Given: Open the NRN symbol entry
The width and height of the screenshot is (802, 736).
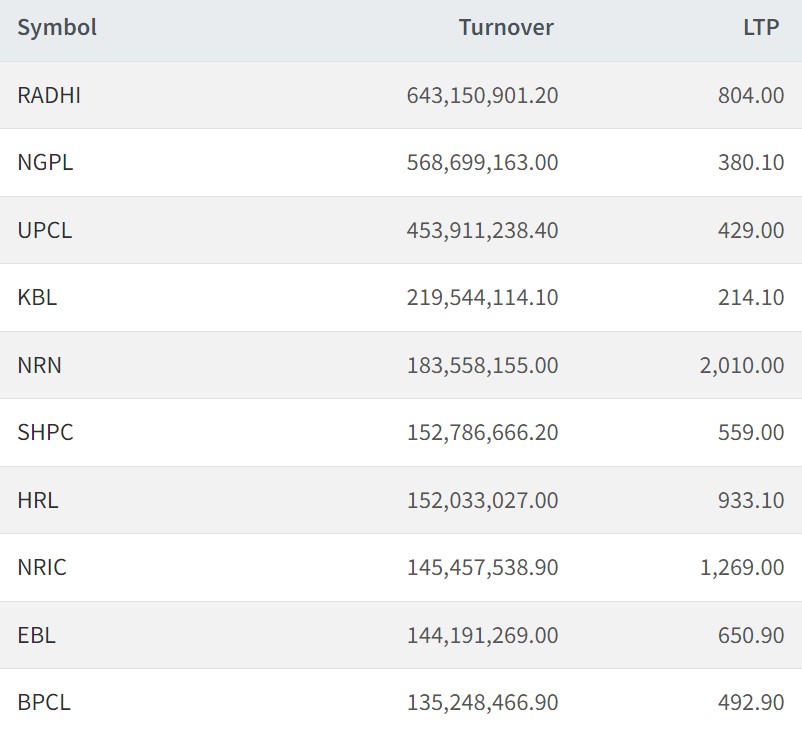Looking at the screenshot, I should 39,365.
